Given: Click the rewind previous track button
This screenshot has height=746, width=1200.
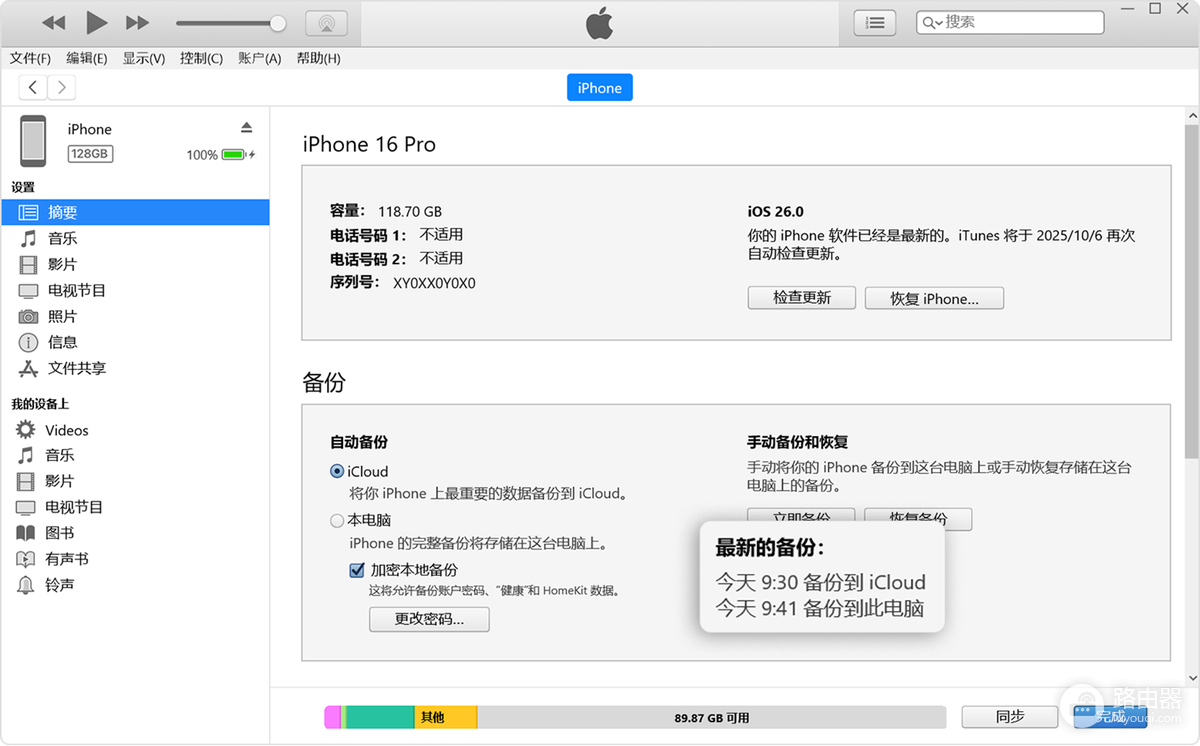Looking at the screenshot, I should [x=54, y=22].
